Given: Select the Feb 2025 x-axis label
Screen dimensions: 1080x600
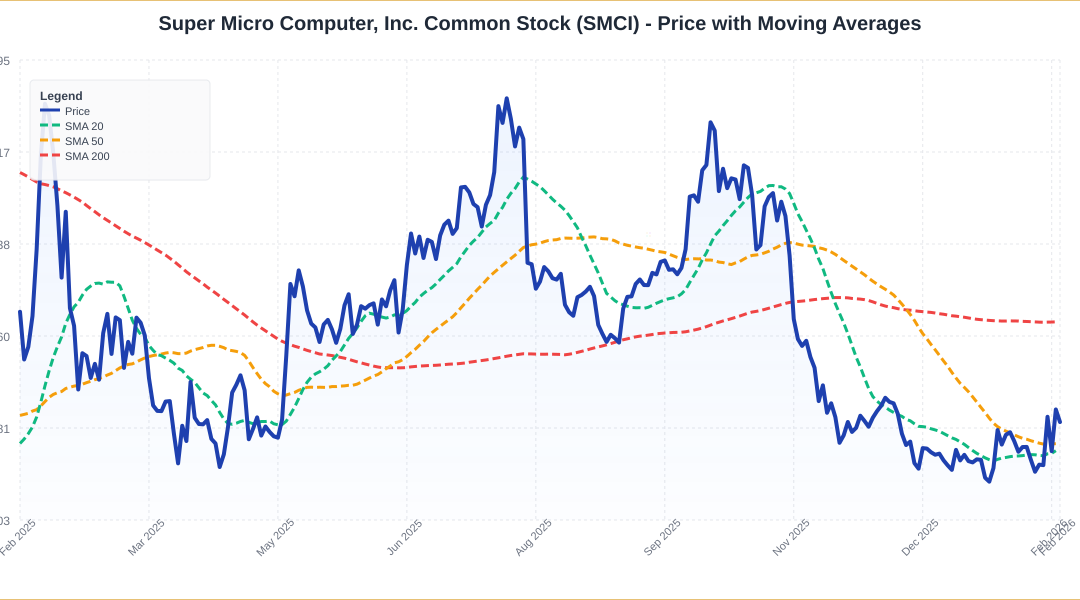Looking at the screenshot, I should pyautogui.click(x=19, y=536).
